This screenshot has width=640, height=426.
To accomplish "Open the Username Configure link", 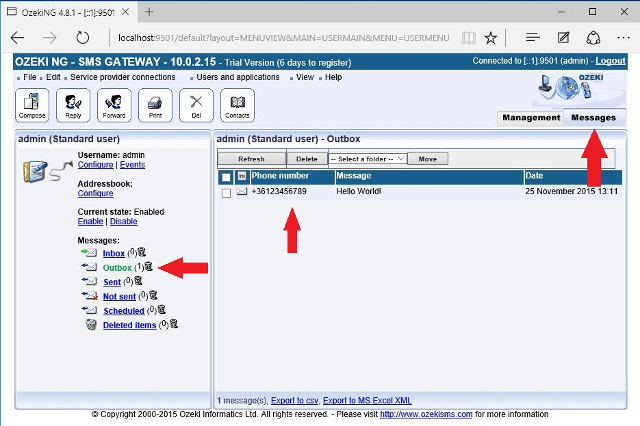I will [x=96, y=164].
